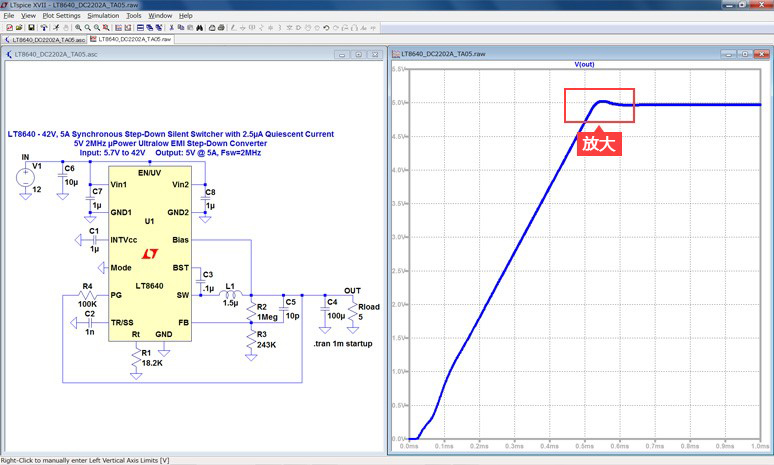Click the red 放大 annotation label
Image resolution: width=774 pixels, height=465 pixels.
pos(601,143)
